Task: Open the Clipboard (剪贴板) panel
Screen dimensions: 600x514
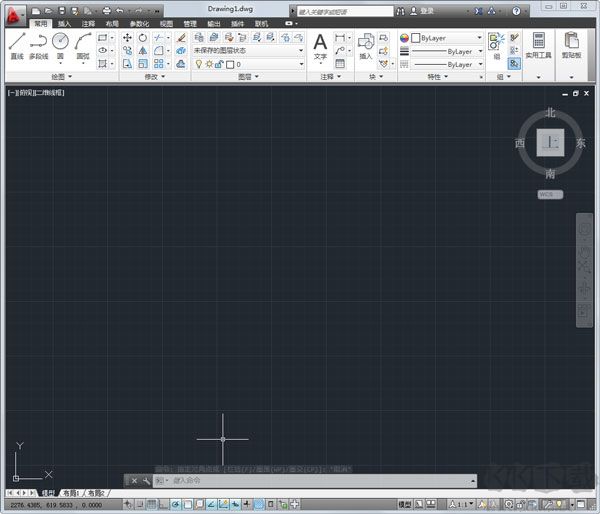Action: click(x=571, y=45)
